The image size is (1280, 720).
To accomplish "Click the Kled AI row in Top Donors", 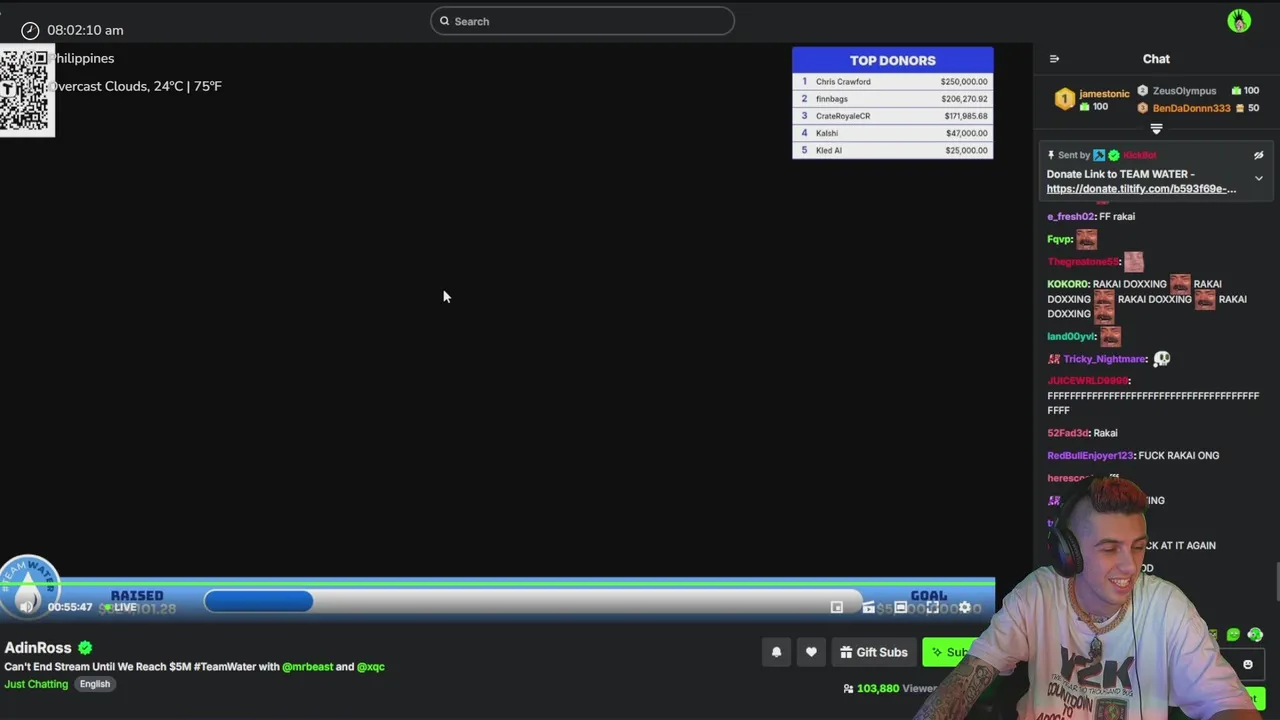I will tap(893, 150).
